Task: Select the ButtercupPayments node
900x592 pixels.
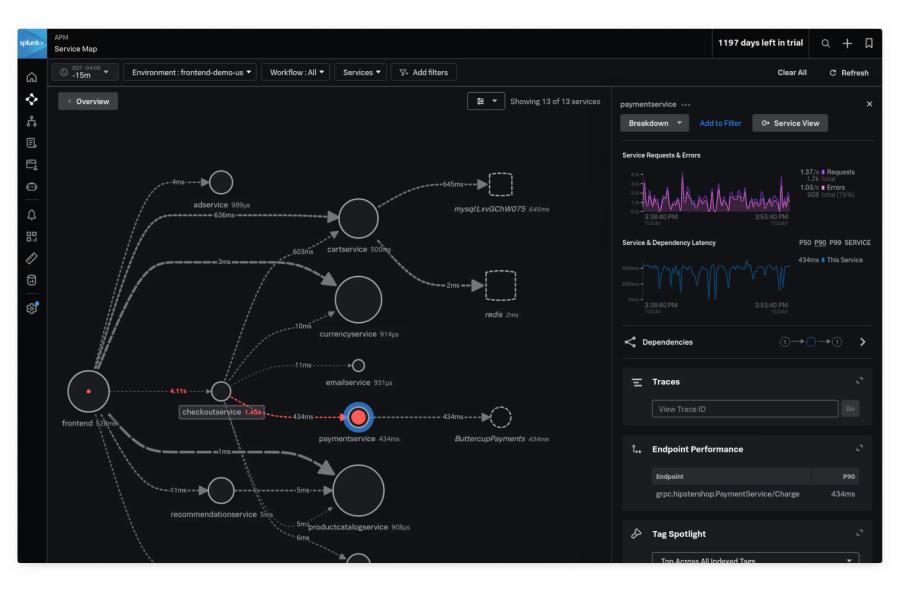Action: pyautogui.click(x=501, y=417)
